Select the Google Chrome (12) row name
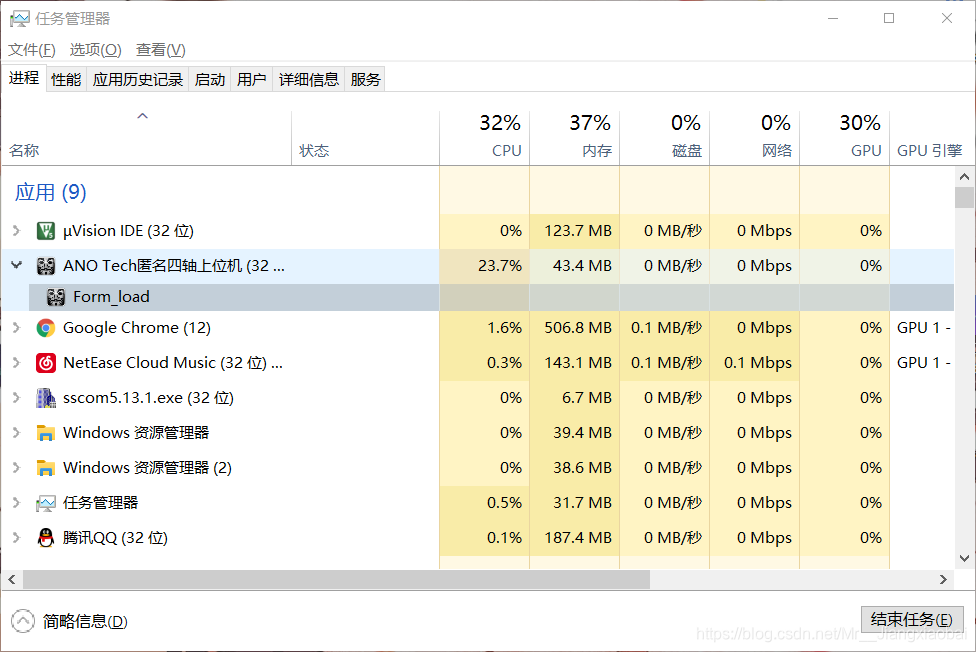 [x=137, y=328]
